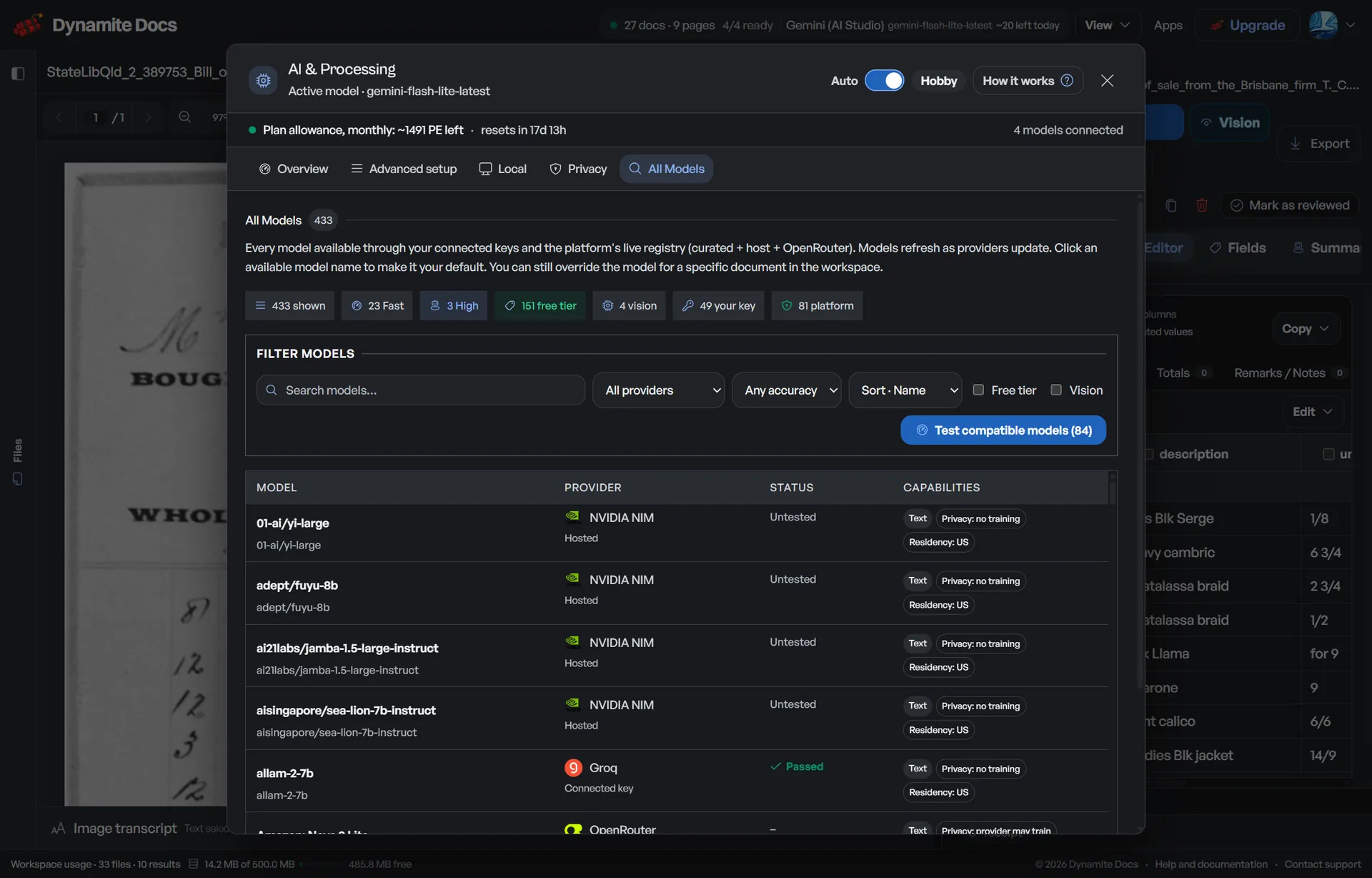Click the red trash delete icon
Screen dimensions: 1372x878
(x=1202, y=205)
